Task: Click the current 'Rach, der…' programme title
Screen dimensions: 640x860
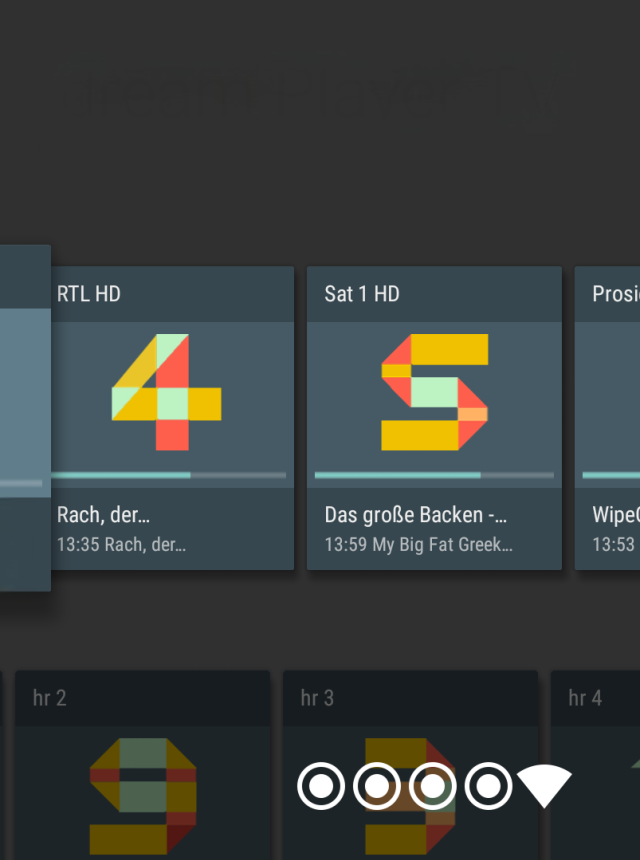Action: 103,515
